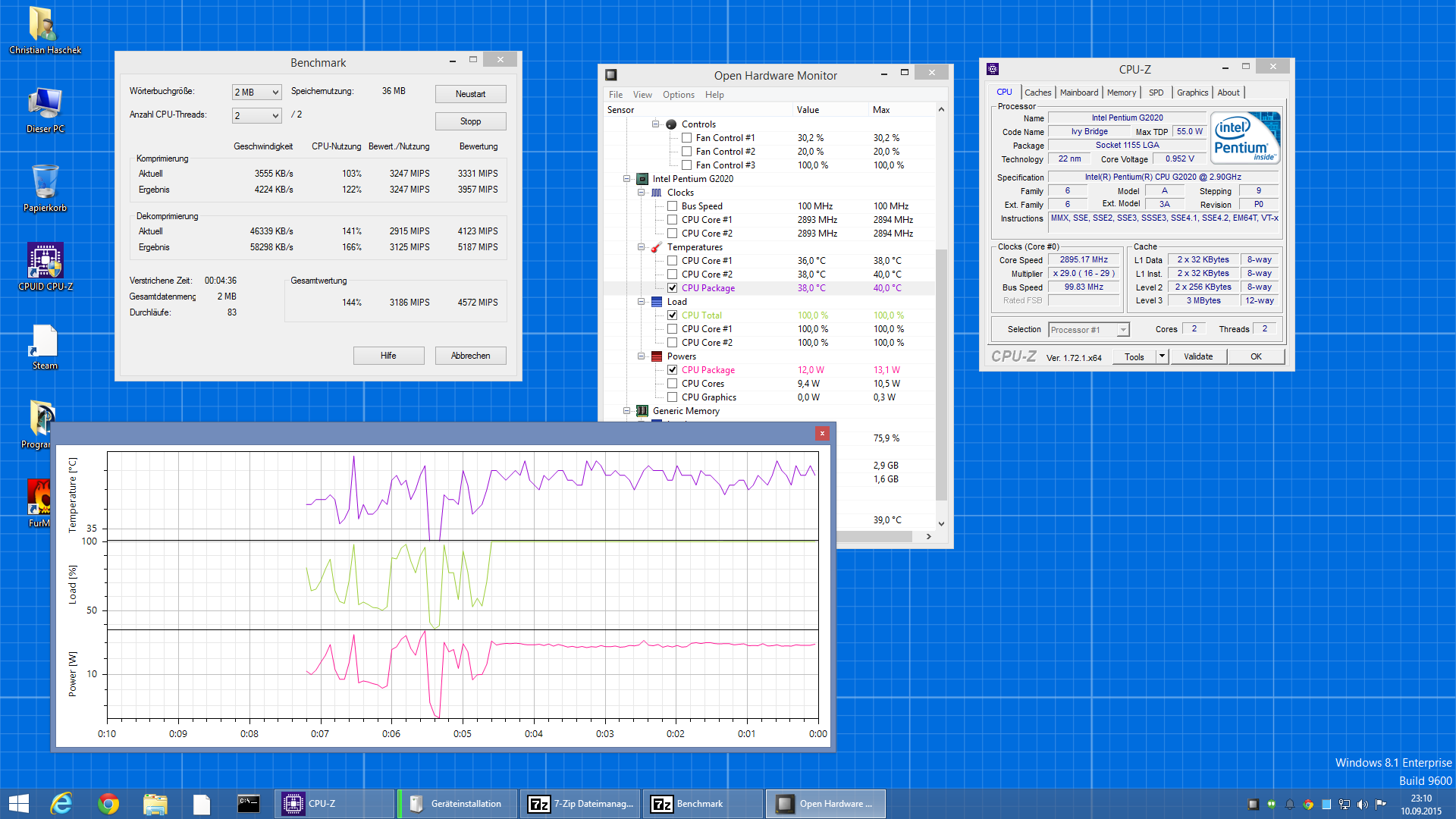Open FurMark desktop icon
This screenshot has width=1456, height=819.
pyautogui.click(x=39, y=503)
